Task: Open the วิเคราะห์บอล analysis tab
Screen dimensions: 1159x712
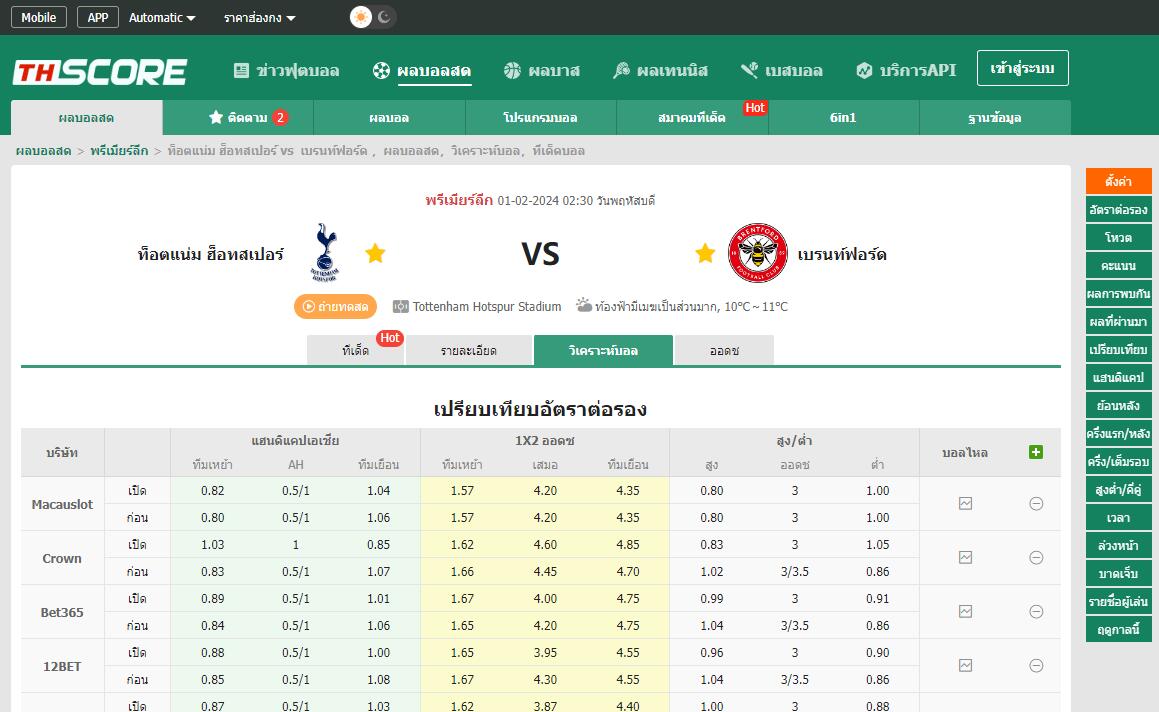Action: (603, 350)
